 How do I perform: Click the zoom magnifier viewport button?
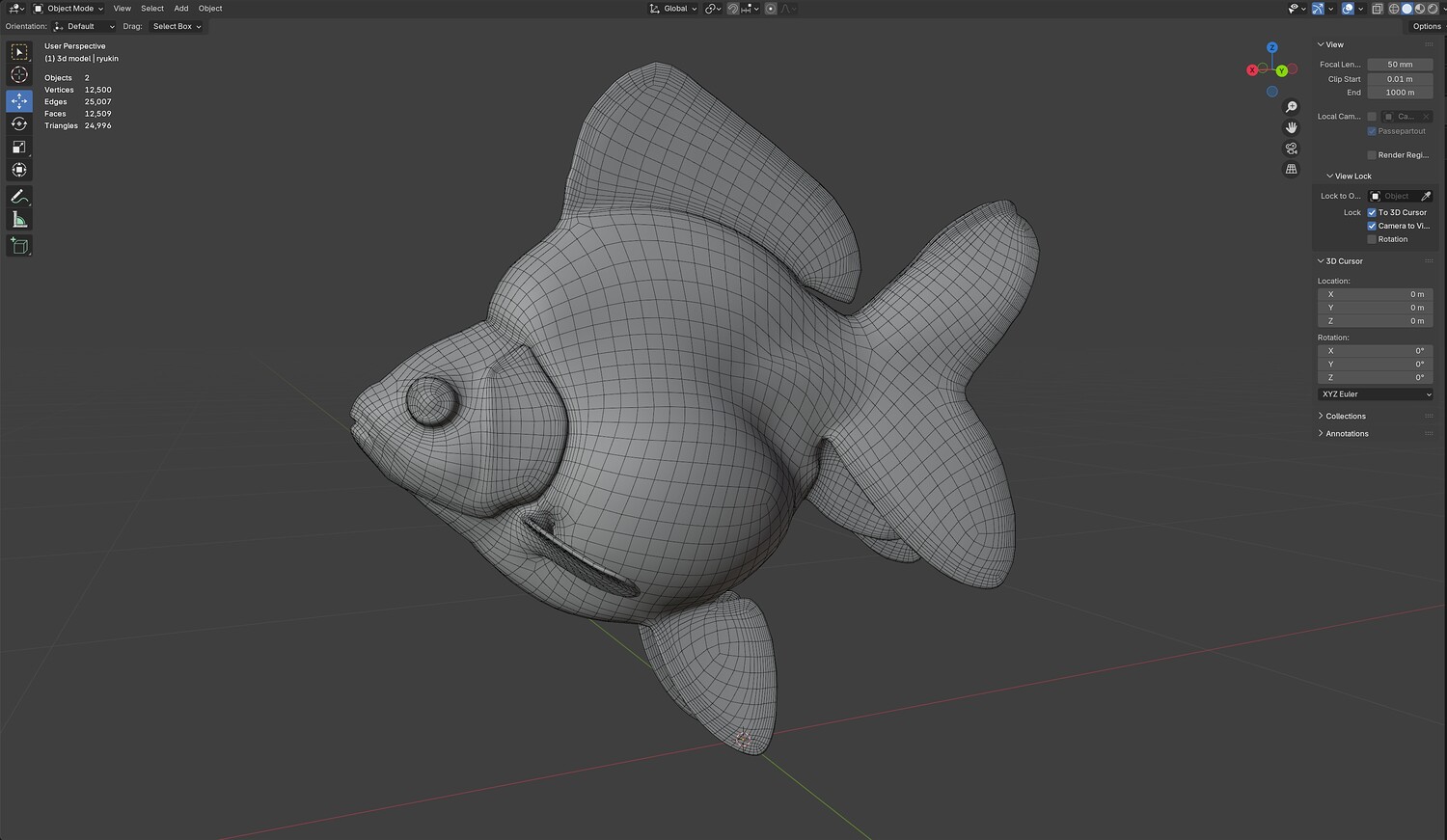(x=1292, y=107)
